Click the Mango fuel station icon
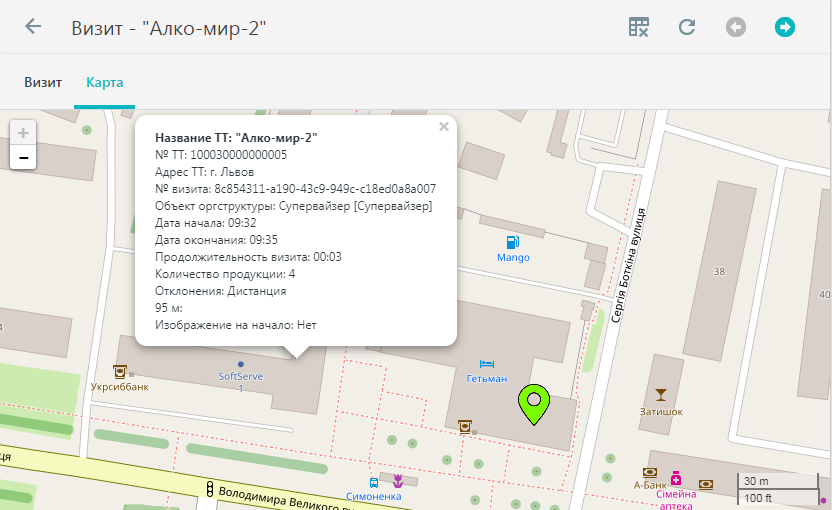This screenshot has height=510, width=832. coord(513,242)
